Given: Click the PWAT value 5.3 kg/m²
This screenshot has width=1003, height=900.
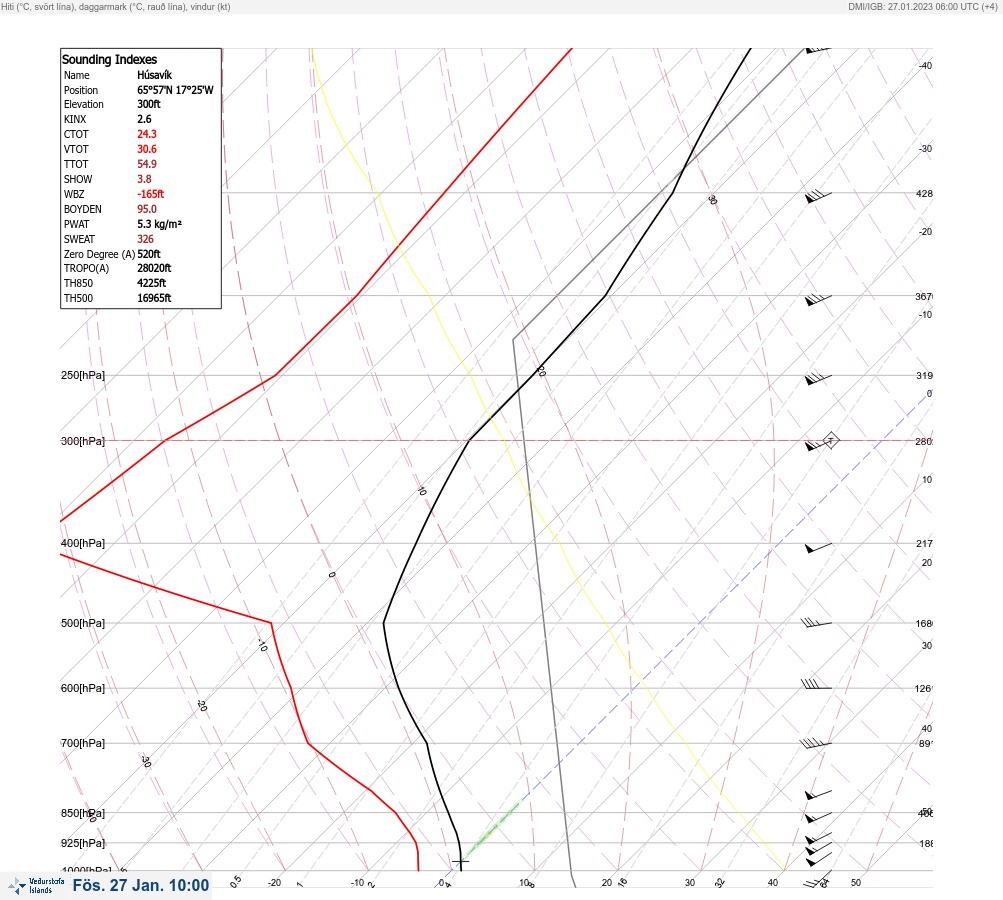Looking at the screenshot, I should tap(159, 224).
